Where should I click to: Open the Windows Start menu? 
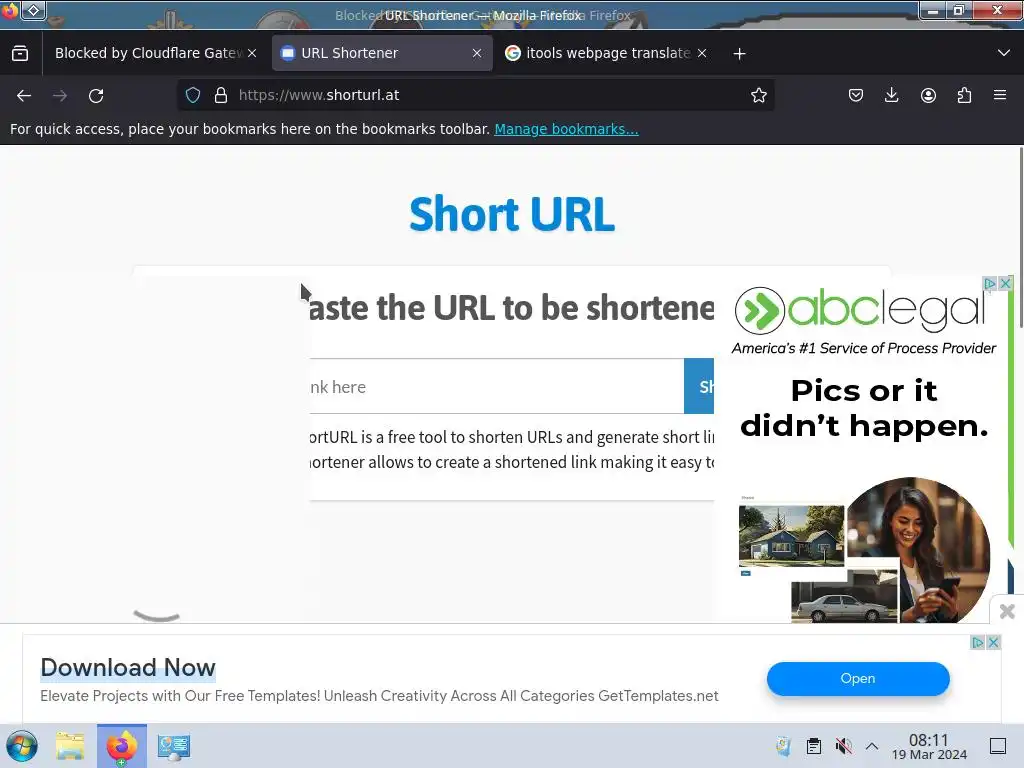[22, 746]
